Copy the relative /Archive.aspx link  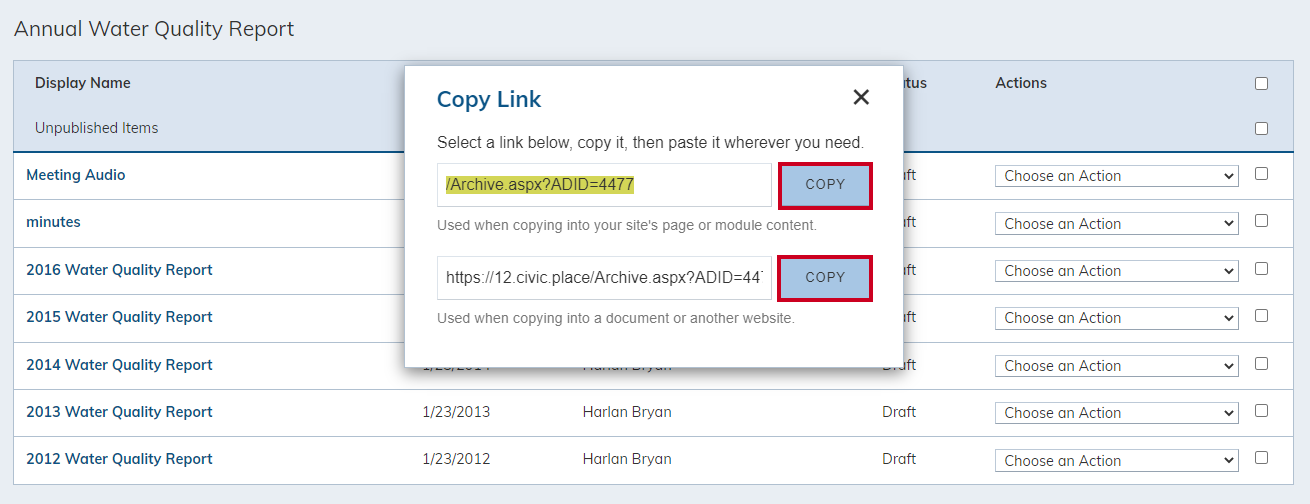pyautogui.click(x=825, y=185)
